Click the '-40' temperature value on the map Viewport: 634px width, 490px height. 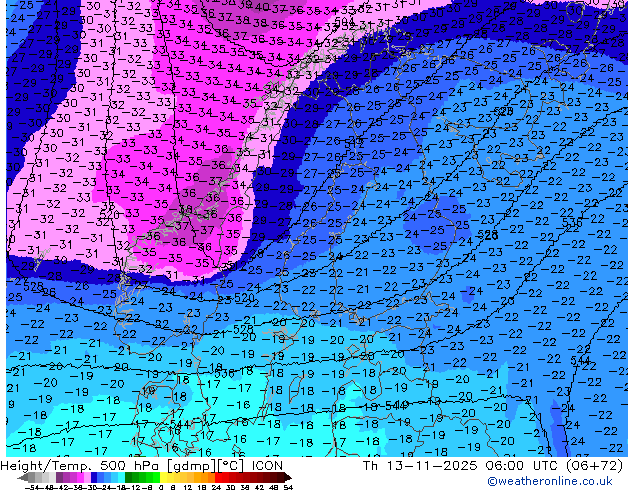[259, 7]
